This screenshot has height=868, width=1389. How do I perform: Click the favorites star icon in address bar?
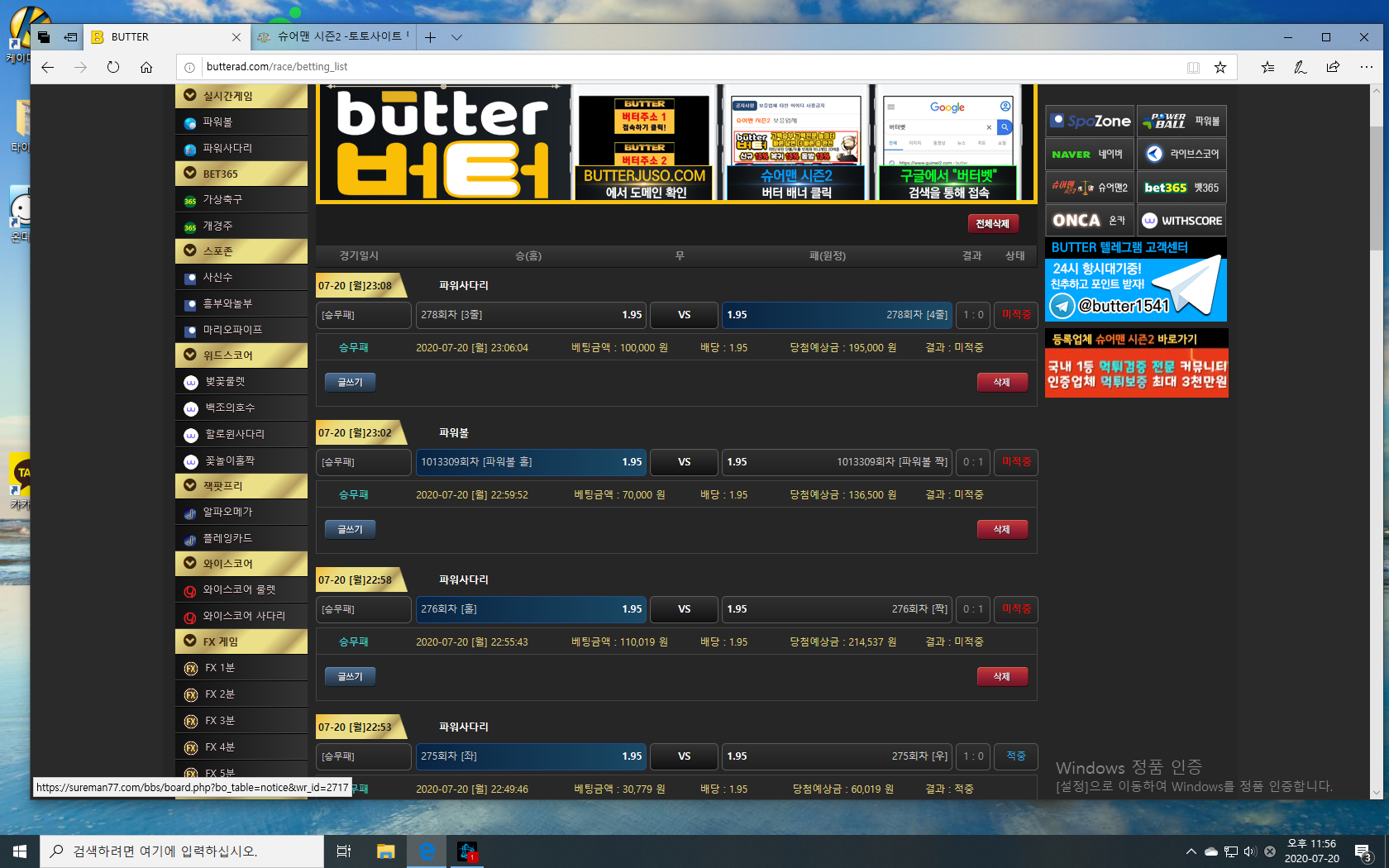(1220, 67)
